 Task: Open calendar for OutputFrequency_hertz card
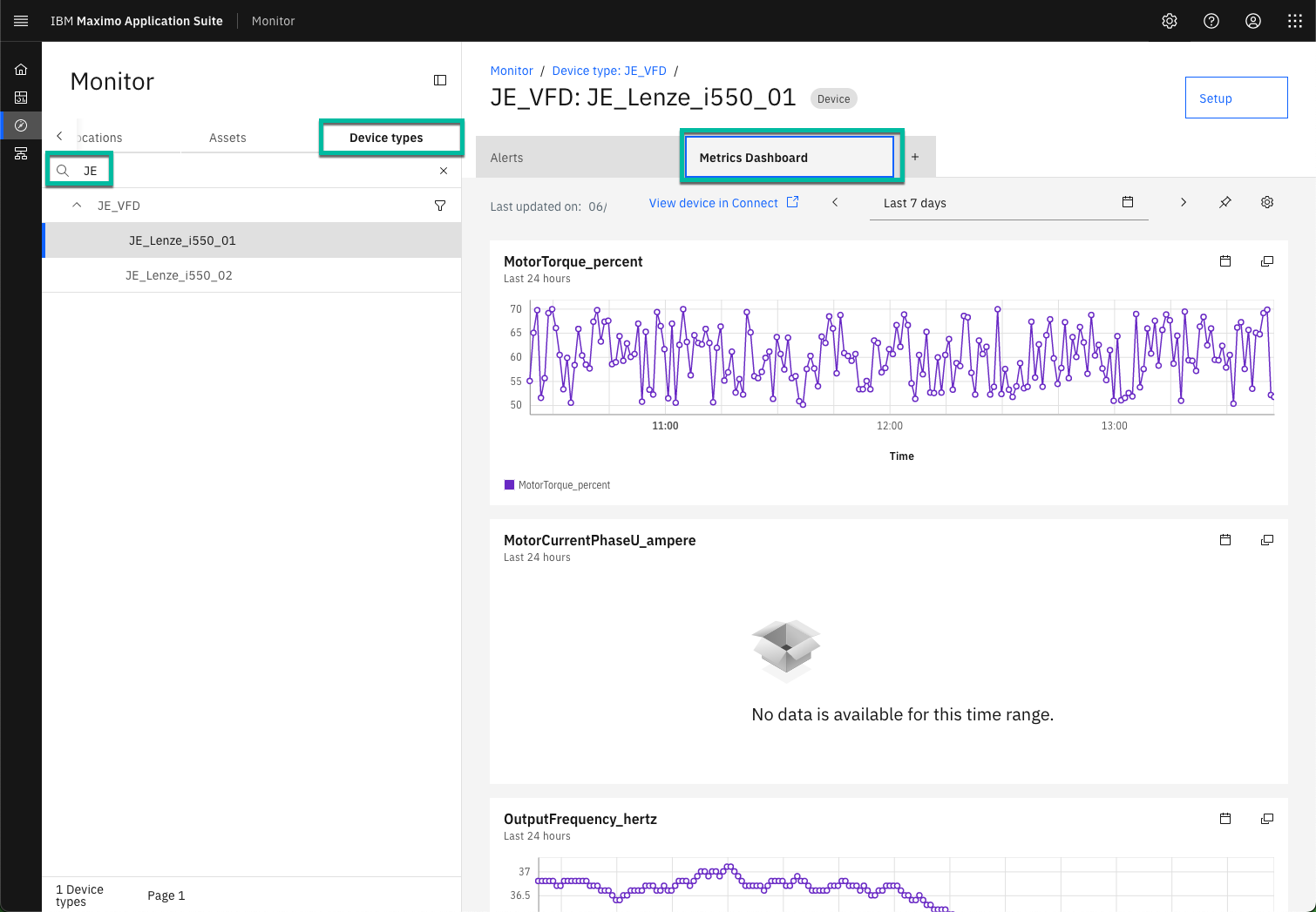pyautogui.click(x=1225, y=819)
